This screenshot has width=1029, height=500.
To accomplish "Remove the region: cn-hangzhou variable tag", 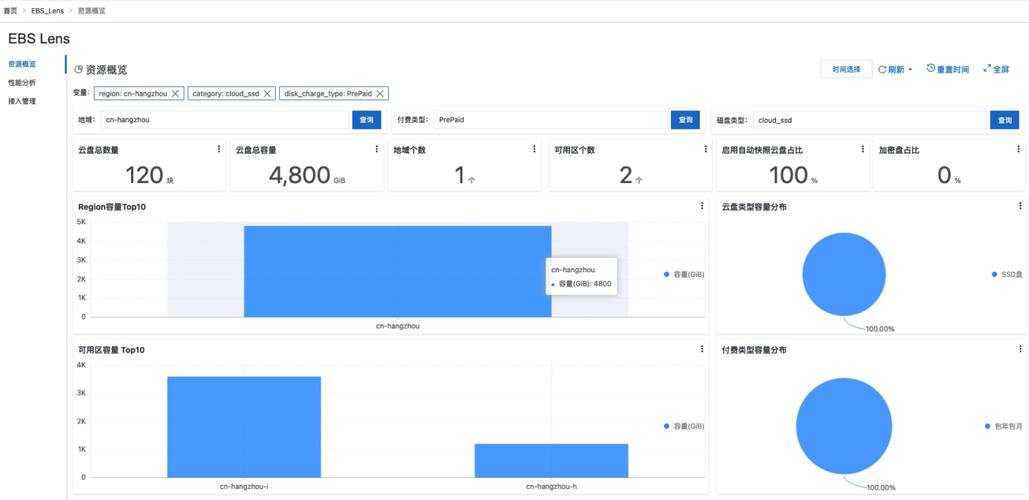I will click(x=176, y=93).
